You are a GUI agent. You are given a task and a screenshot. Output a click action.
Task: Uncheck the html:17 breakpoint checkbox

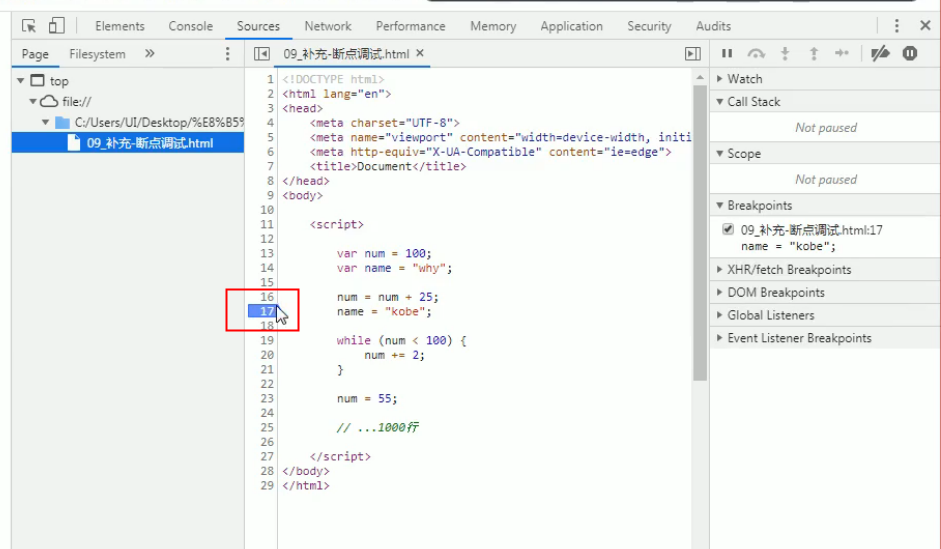tap(728, 229)
